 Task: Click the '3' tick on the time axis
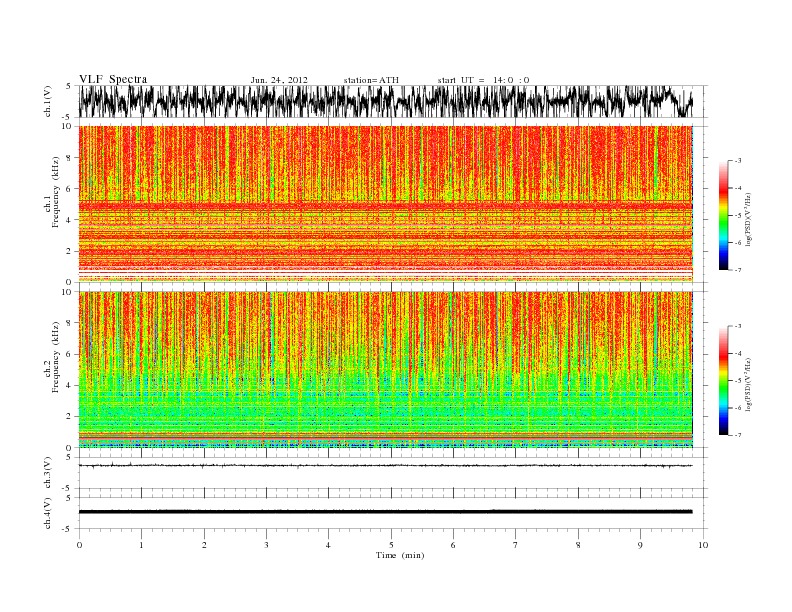click(x=266, y=545)
